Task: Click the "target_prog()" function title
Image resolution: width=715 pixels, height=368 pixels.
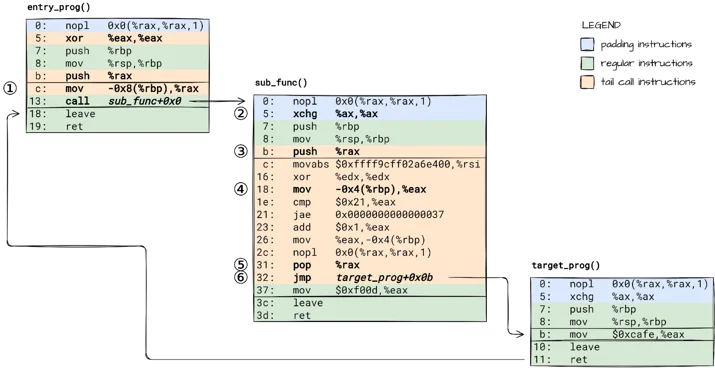Action: click(x=565, y=265)
